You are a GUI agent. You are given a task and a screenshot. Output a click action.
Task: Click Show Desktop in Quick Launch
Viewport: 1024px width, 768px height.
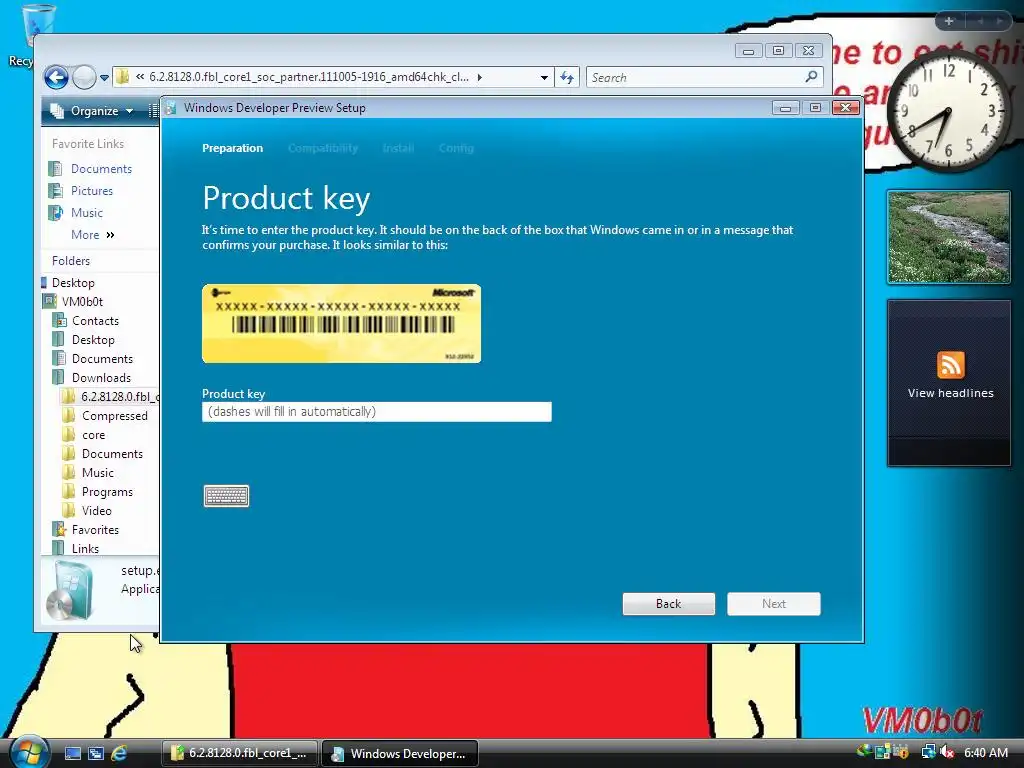click(73, 754)
